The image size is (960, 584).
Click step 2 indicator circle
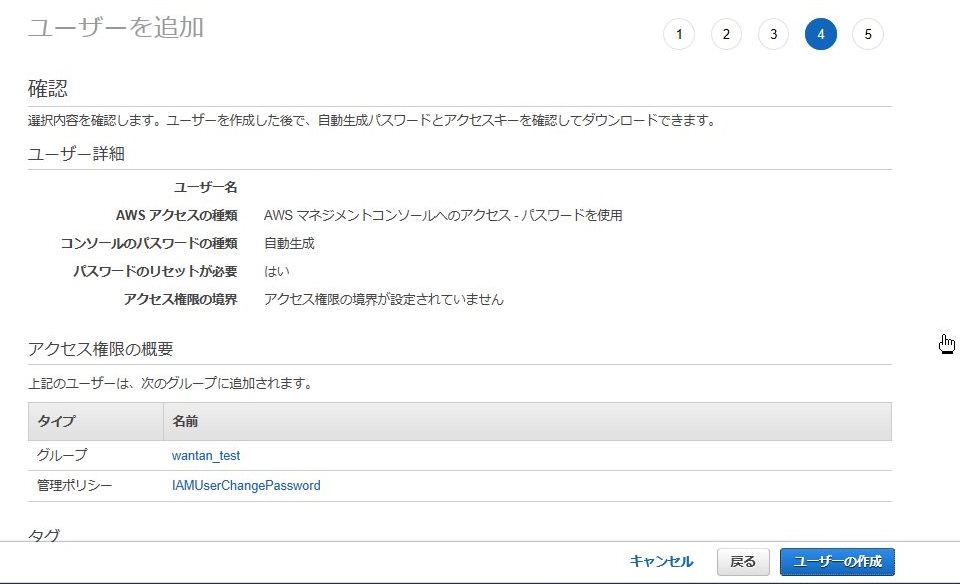(726, 33)
